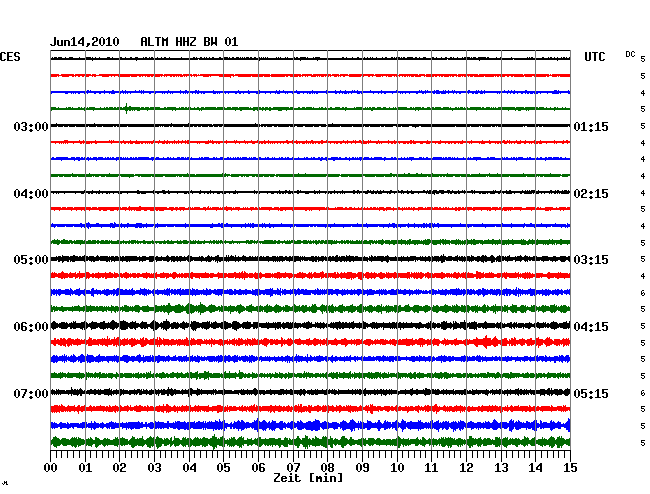Image resolution: width=650 pixels, height=494 pixels.
Task: Select minute tick label 01
Action: pyautogui.click(x=85, y=467)
